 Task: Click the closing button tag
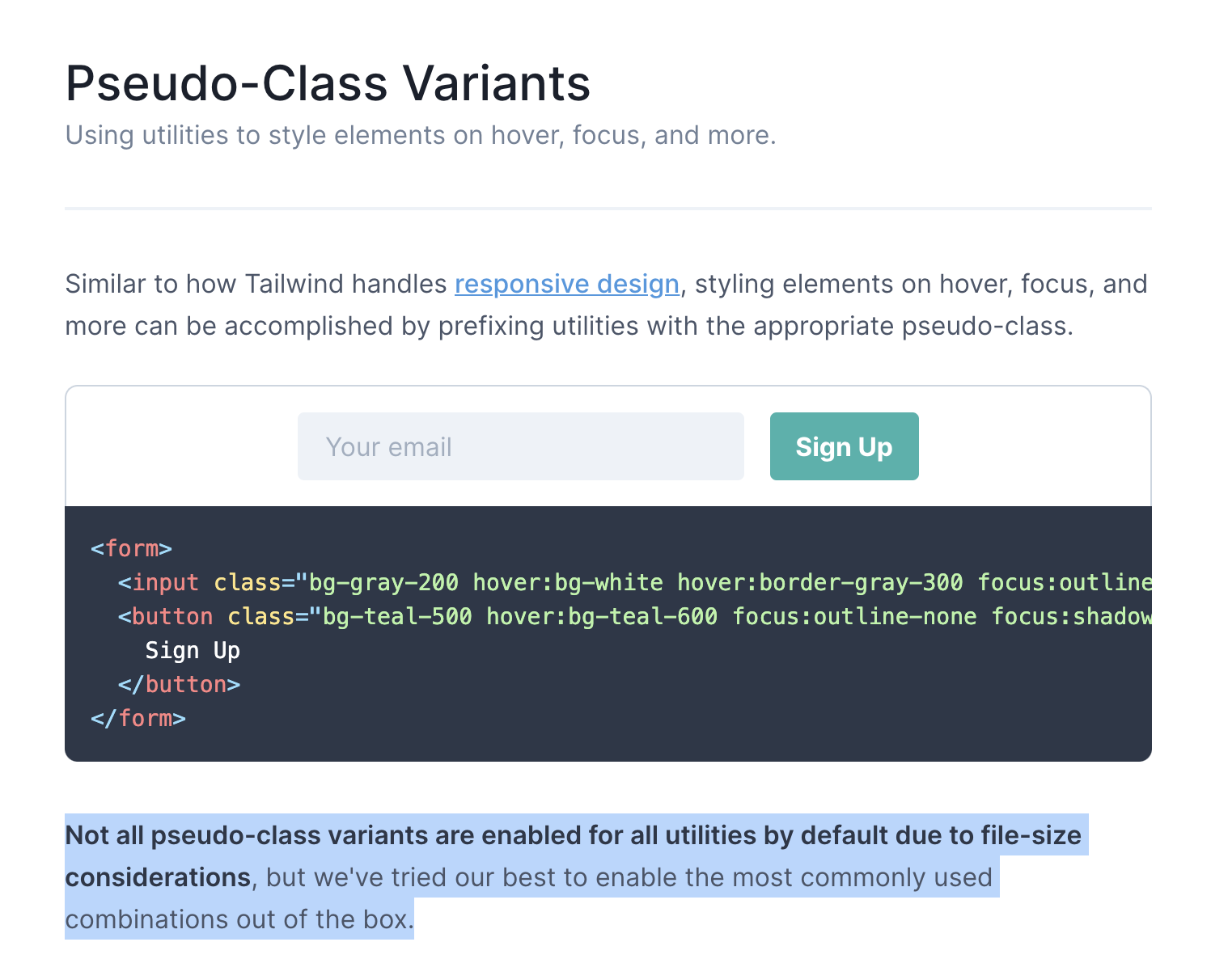pos(180,684)
